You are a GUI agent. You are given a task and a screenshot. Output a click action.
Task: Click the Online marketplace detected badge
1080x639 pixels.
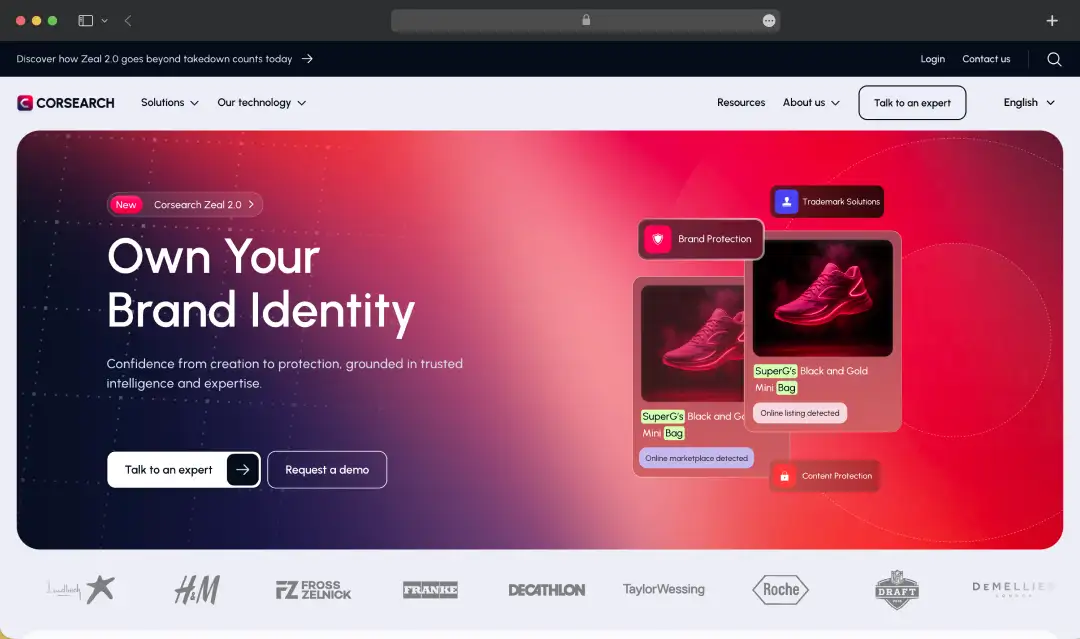pos(696,458)
